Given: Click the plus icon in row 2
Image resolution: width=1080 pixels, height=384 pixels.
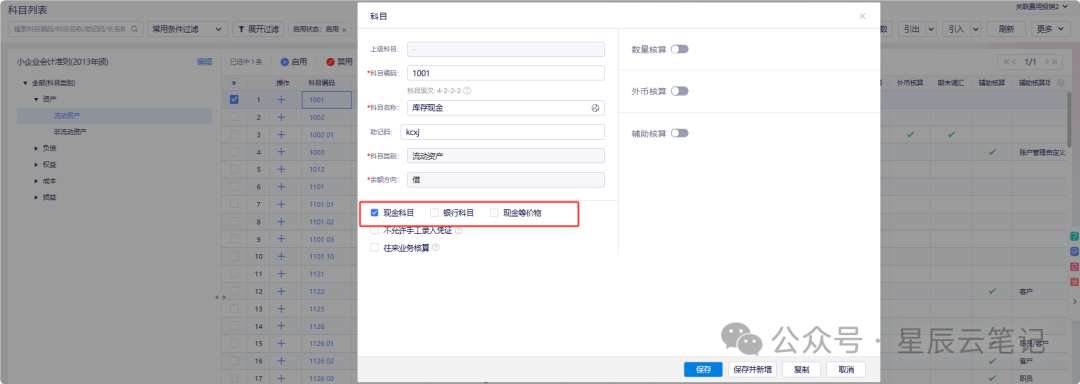Looking at the screenshot, I should pyautogui.click(x=280, y=117).
